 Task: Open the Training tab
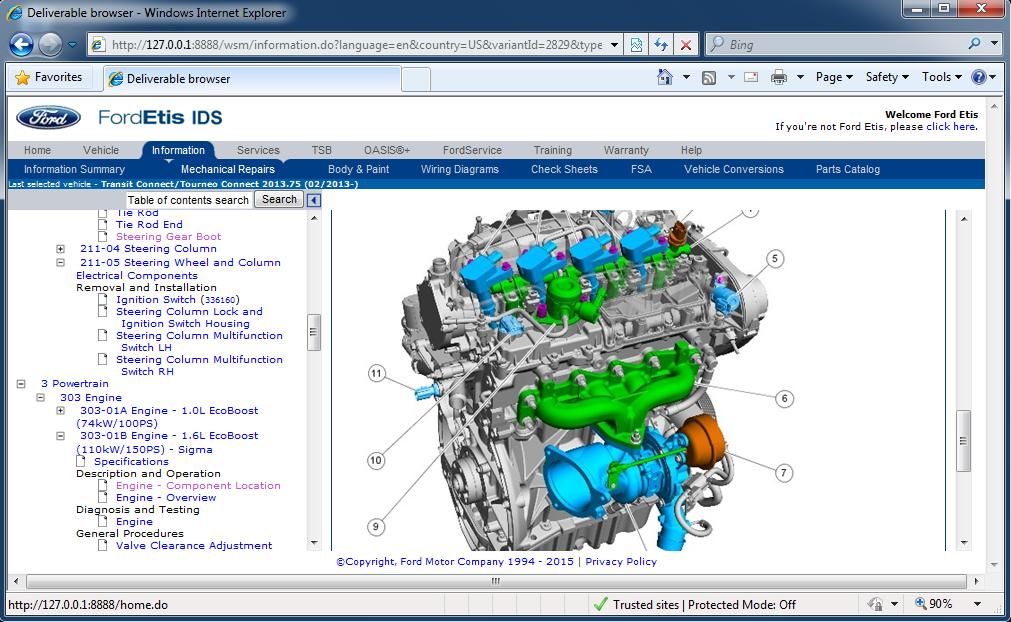click(553, 150)
